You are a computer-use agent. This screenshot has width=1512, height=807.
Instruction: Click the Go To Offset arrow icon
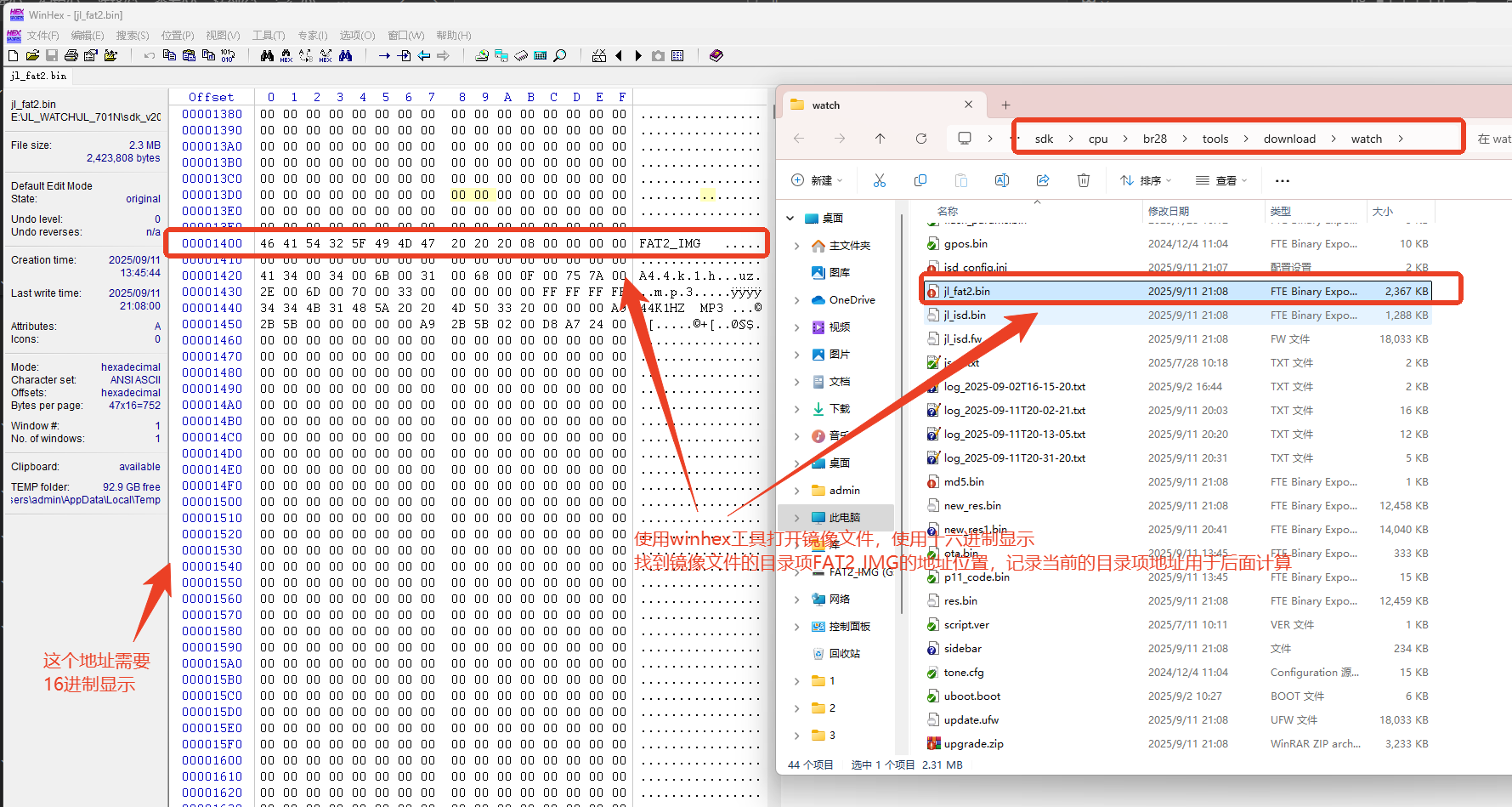coord(384,55)
